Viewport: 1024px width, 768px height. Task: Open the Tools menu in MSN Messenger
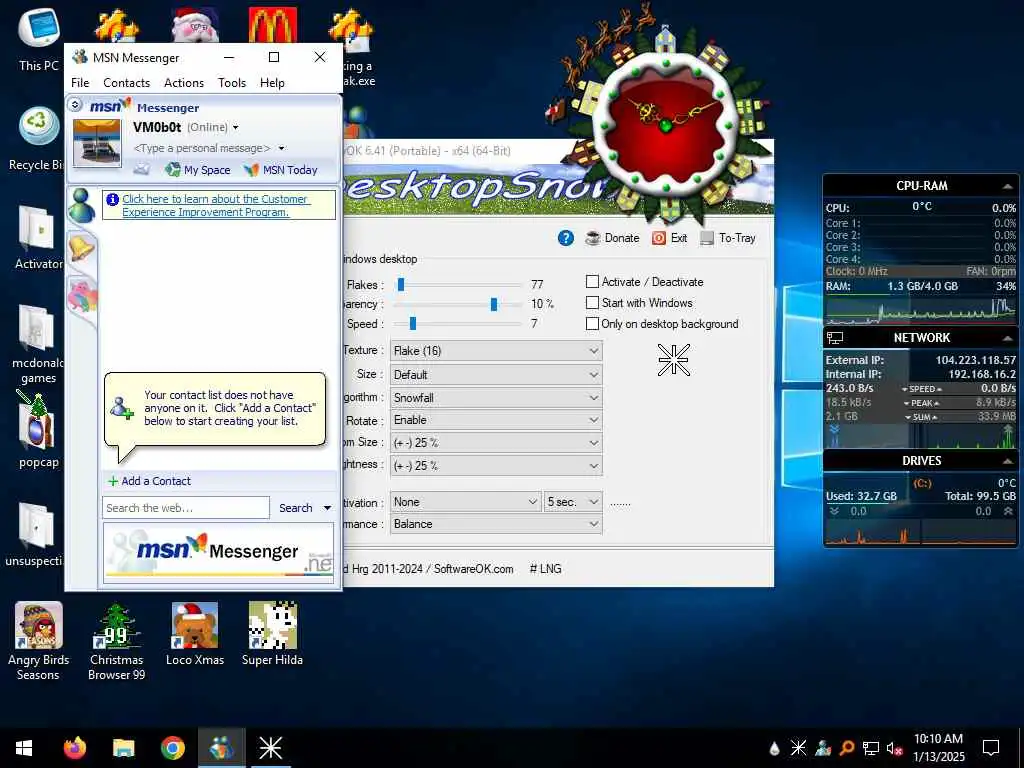click(232, 83)
